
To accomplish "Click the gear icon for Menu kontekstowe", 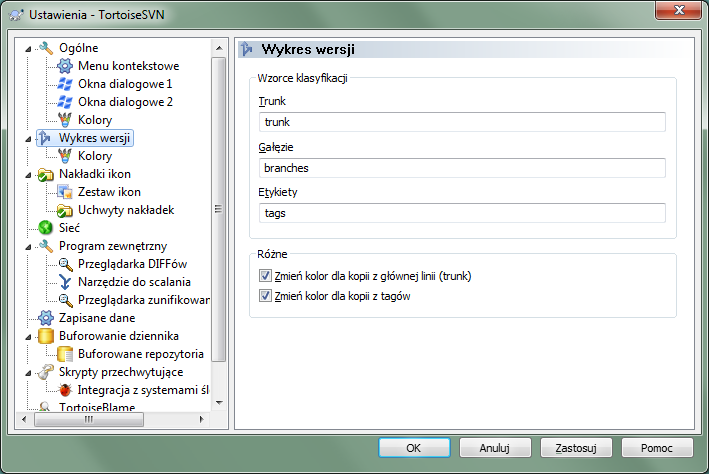I will click(x=65, y=66).
